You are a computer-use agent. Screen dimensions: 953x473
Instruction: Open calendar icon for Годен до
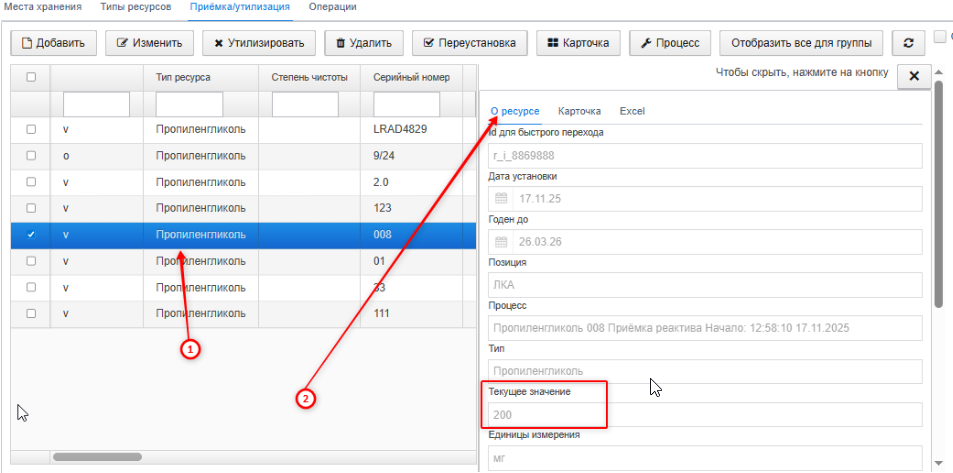[501, 242]
